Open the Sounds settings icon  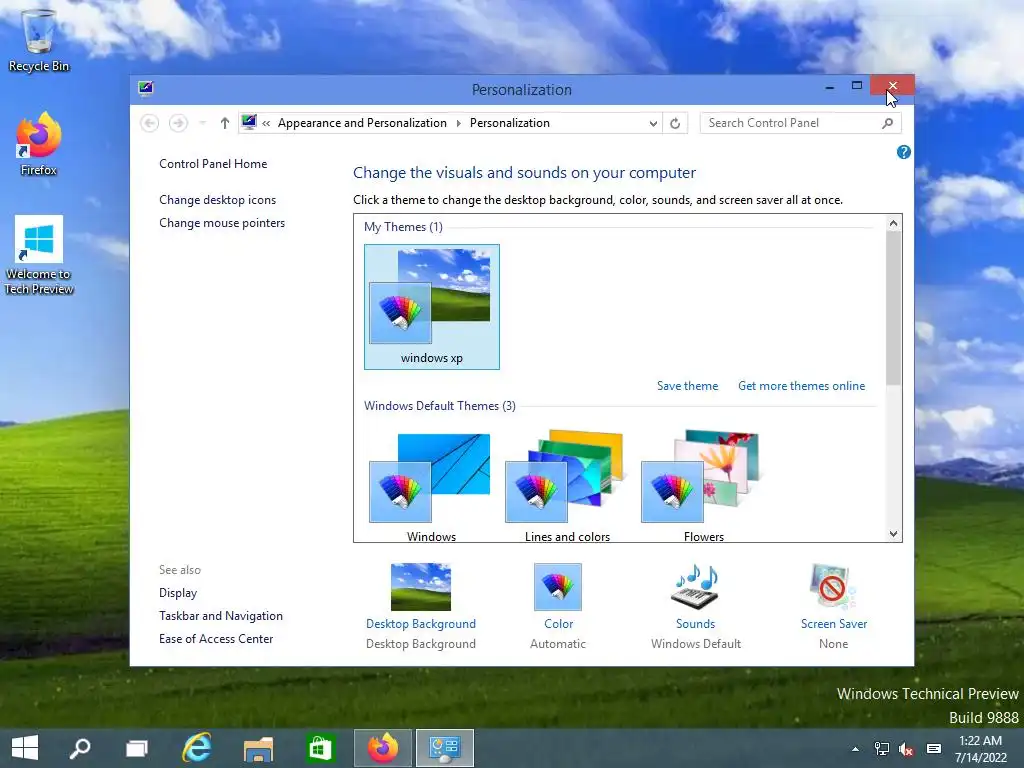[696, 586]
